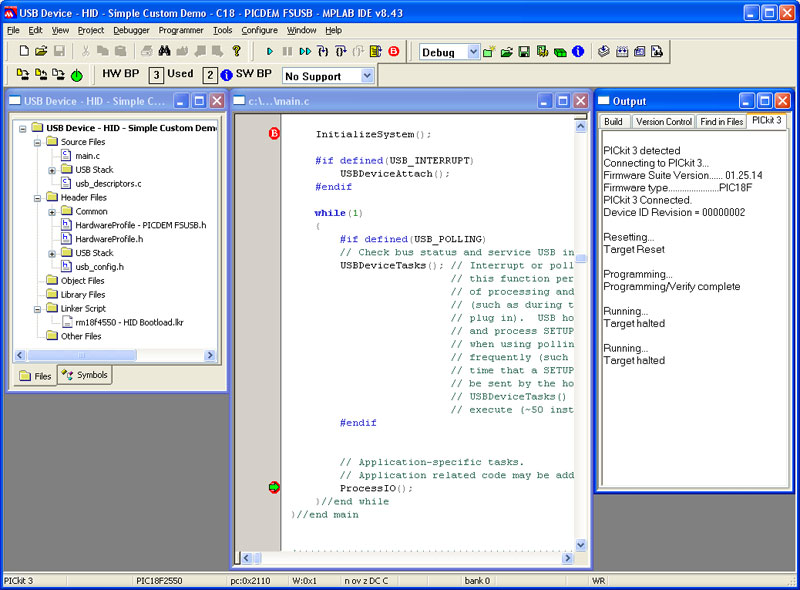Click the Build All icon

[x=622, y=52]
